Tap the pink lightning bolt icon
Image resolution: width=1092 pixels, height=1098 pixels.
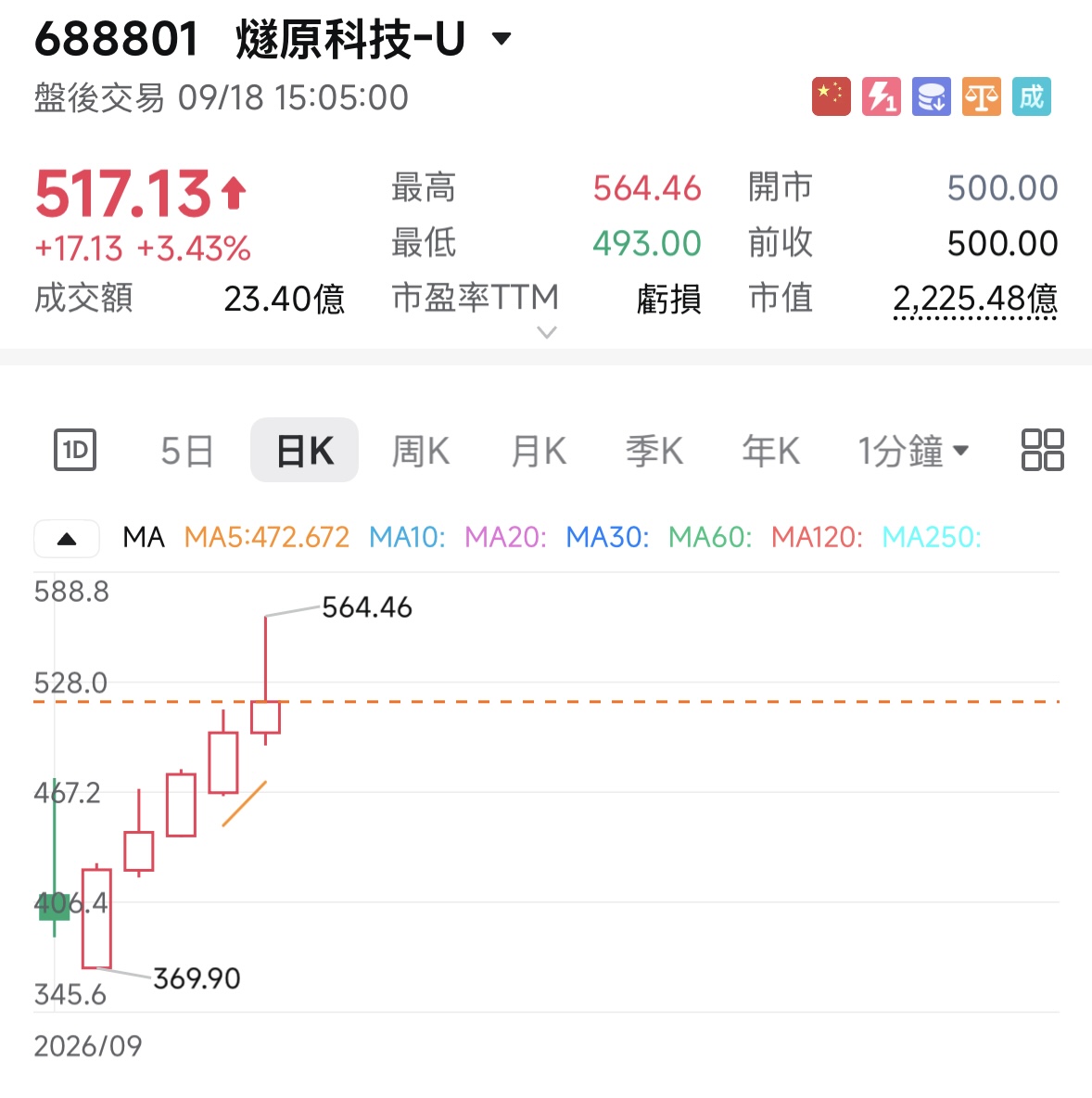click(882, 96)
